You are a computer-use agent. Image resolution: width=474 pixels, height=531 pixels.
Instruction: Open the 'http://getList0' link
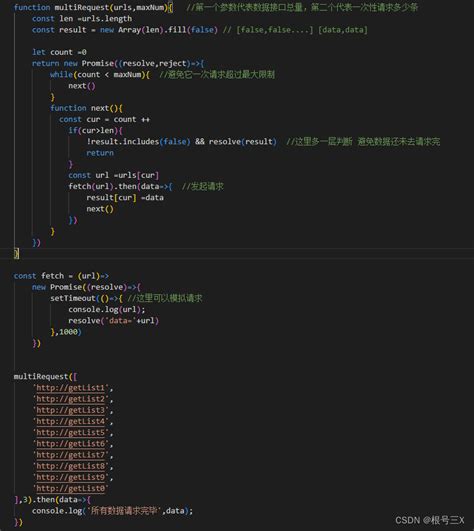coord(70,488)
